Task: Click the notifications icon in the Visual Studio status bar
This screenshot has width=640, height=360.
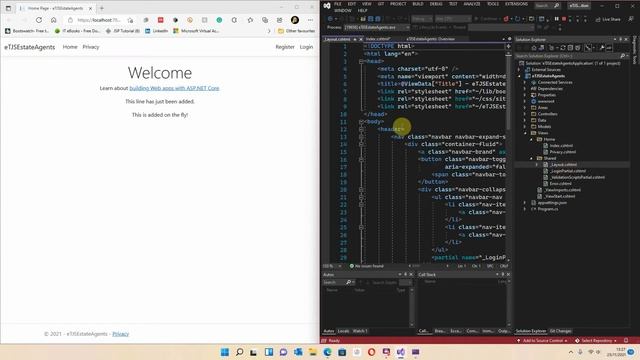Action: (x=626, y=340)
